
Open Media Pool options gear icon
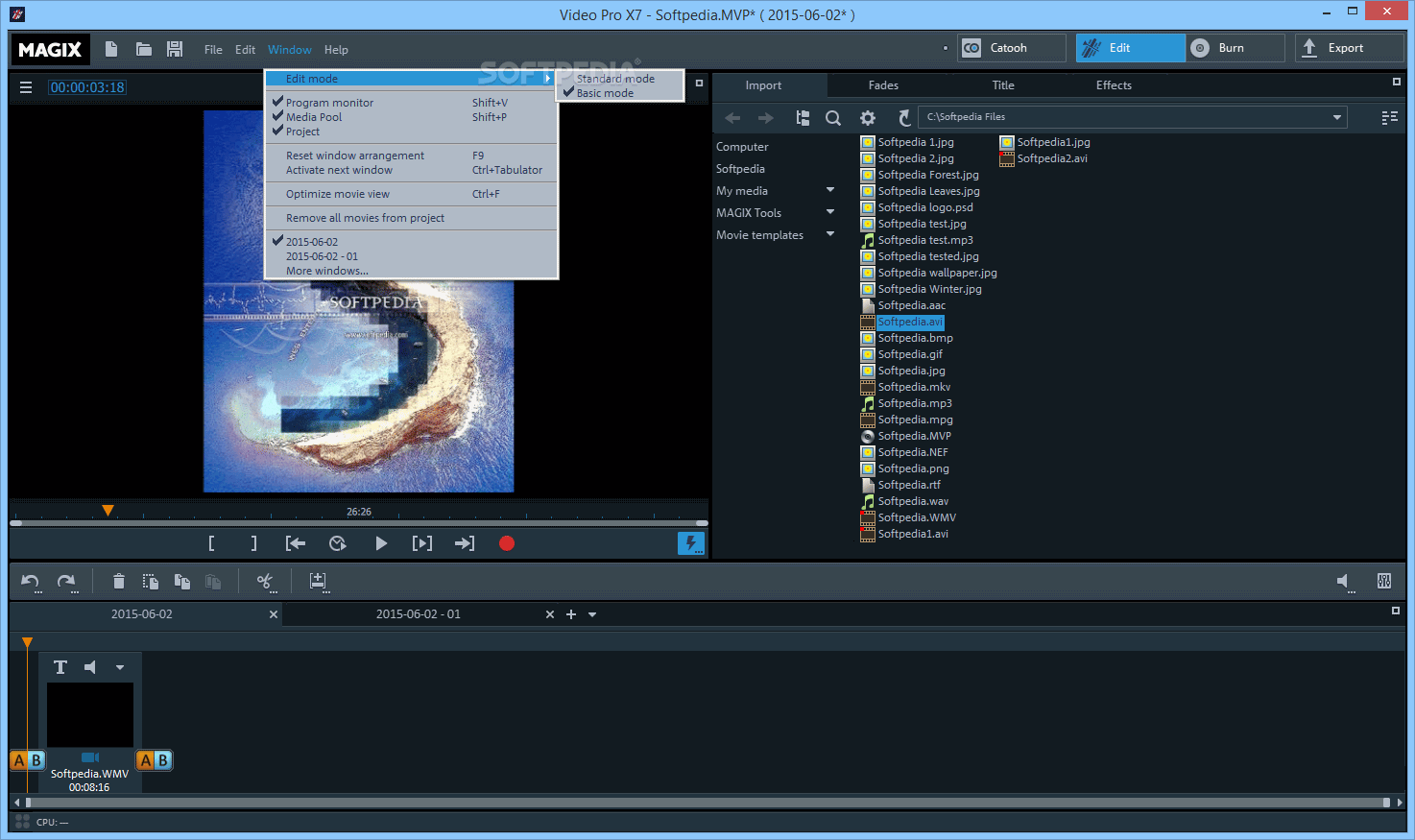(868, 118)
